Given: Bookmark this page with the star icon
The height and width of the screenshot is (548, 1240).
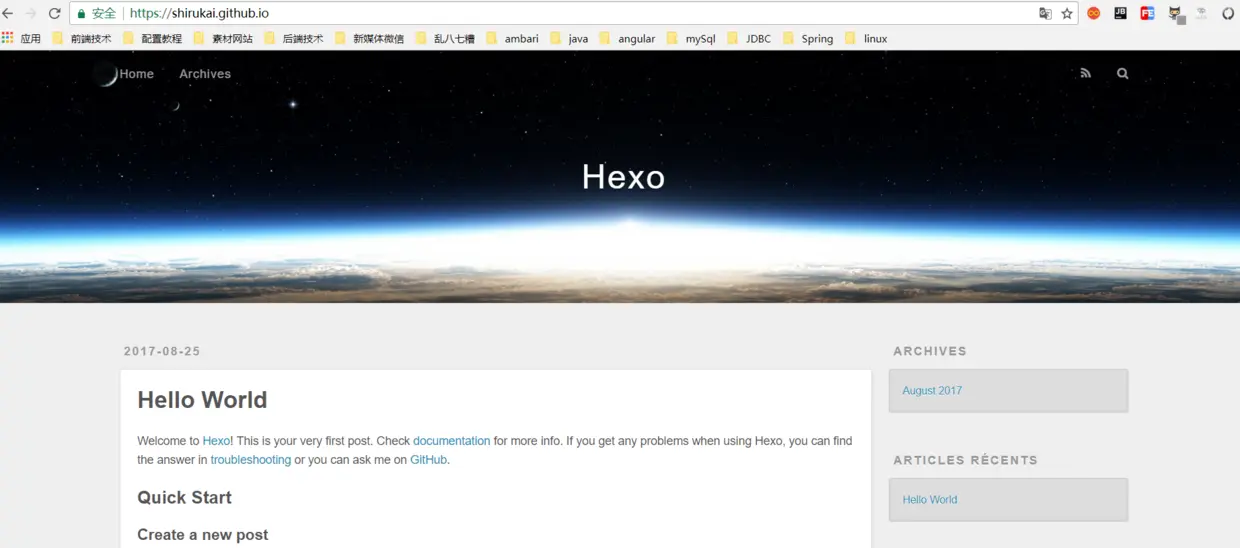Looking at the screenshot, I should coord(1067,14).
